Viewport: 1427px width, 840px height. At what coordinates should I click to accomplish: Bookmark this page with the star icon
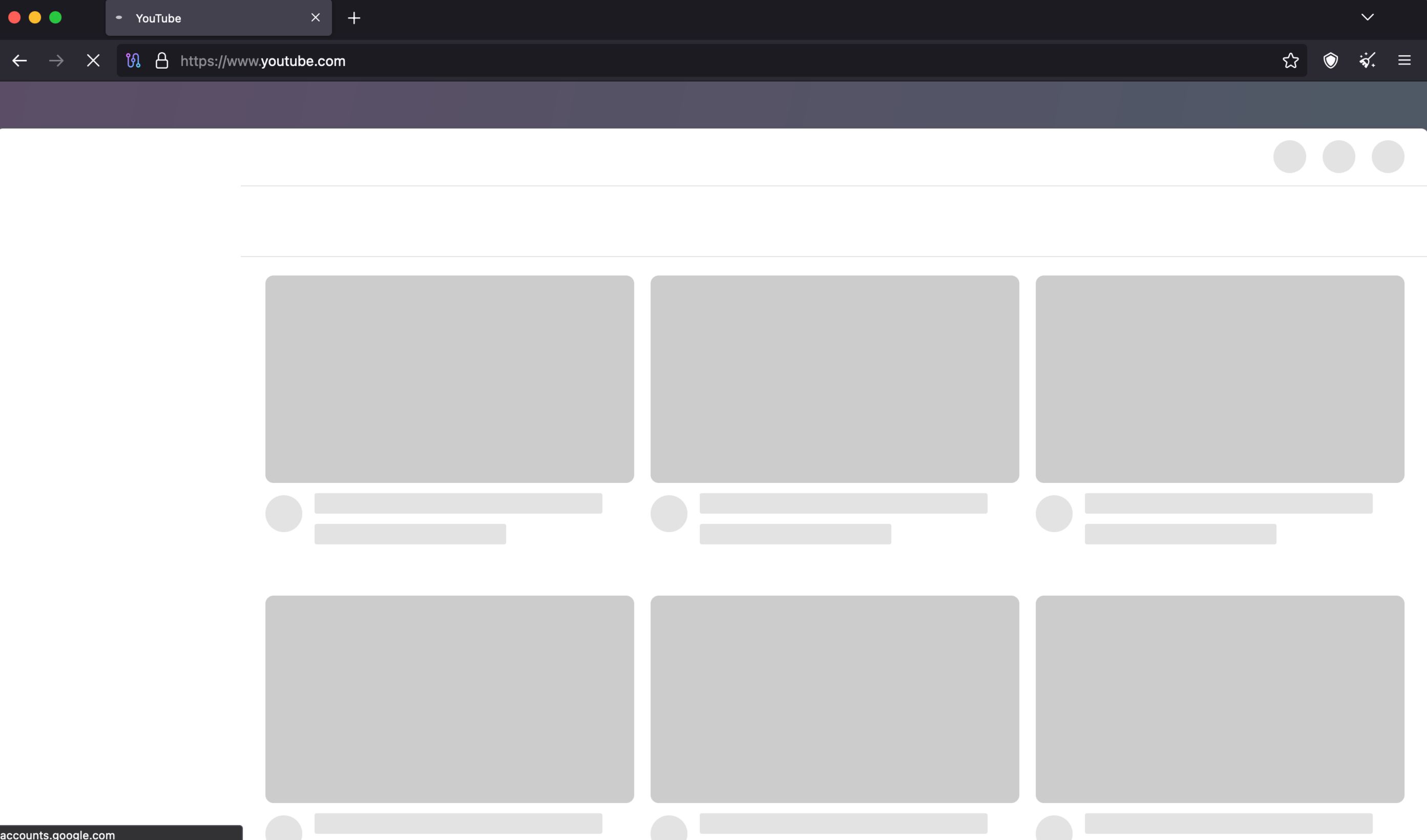point(1291,60)
